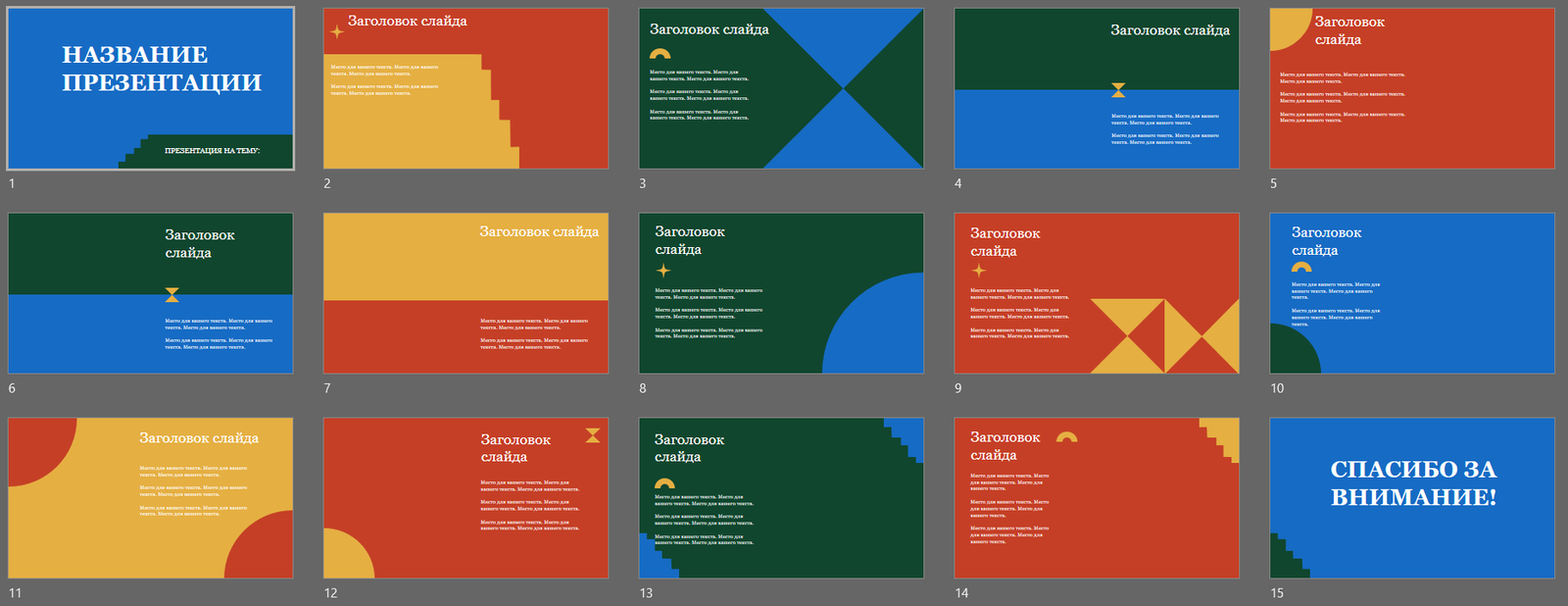The image size is (1568, 606).
Task: Click the hourglass icon on slide 12
Action: coord(593,435)
